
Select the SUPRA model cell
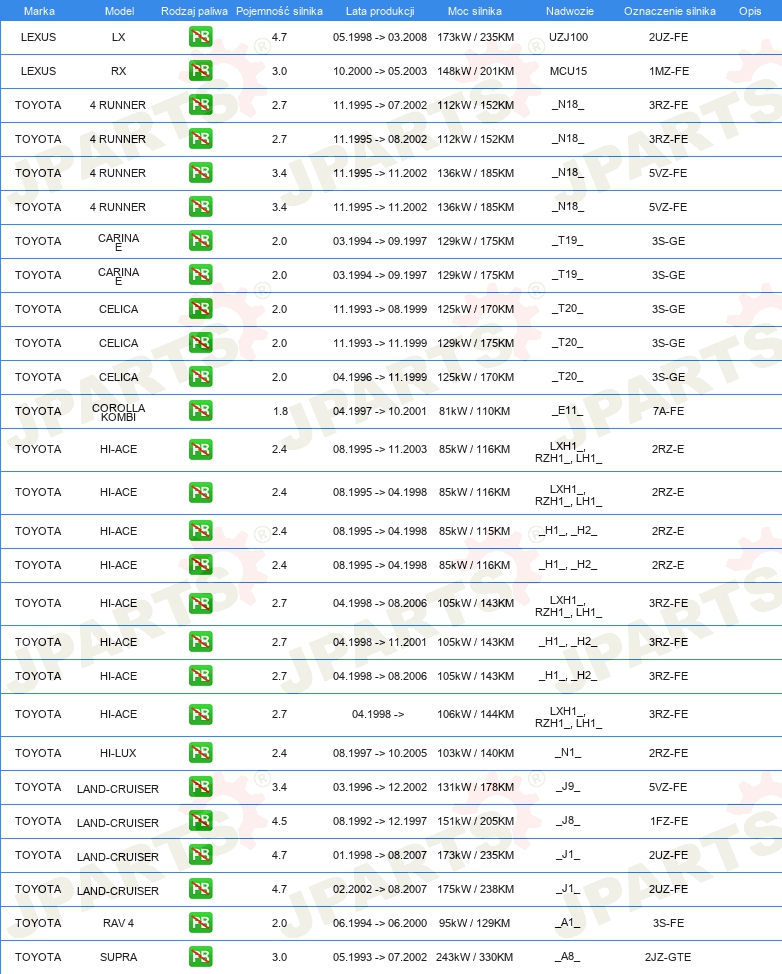119,957
